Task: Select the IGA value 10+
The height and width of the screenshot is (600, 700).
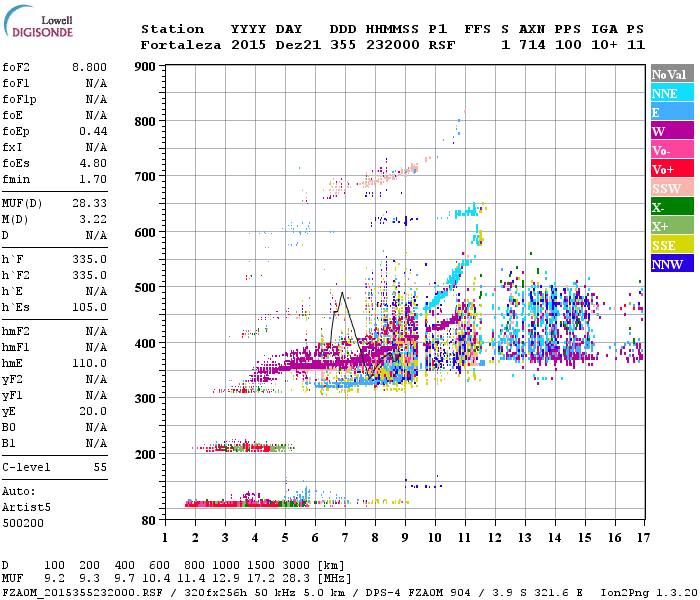Action: coord(604,45)
